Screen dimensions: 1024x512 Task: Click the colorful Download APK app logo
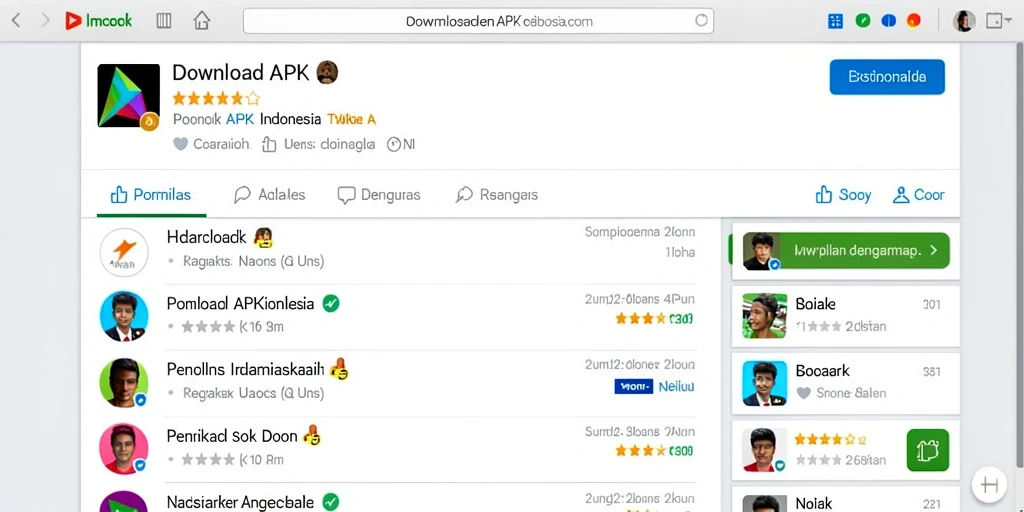coord(128,95)
